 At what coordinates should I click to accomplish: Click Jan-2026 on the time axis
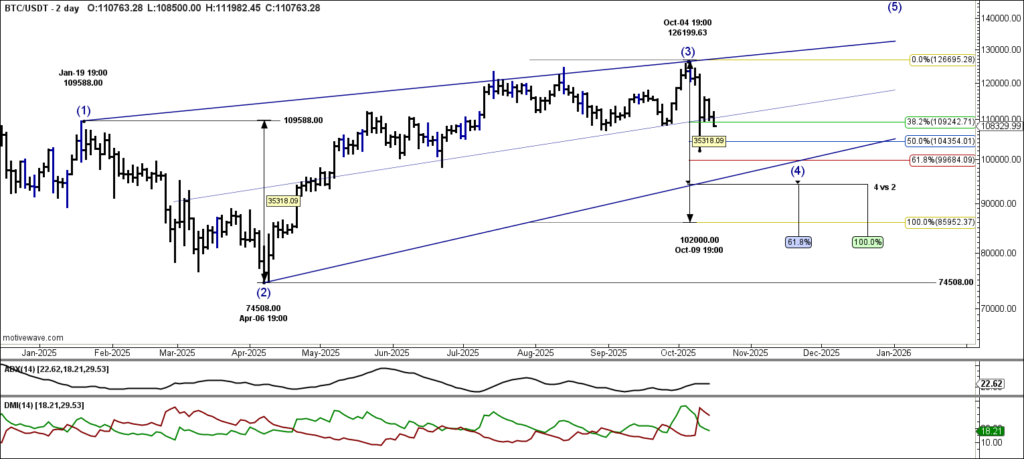pos(893,353)
